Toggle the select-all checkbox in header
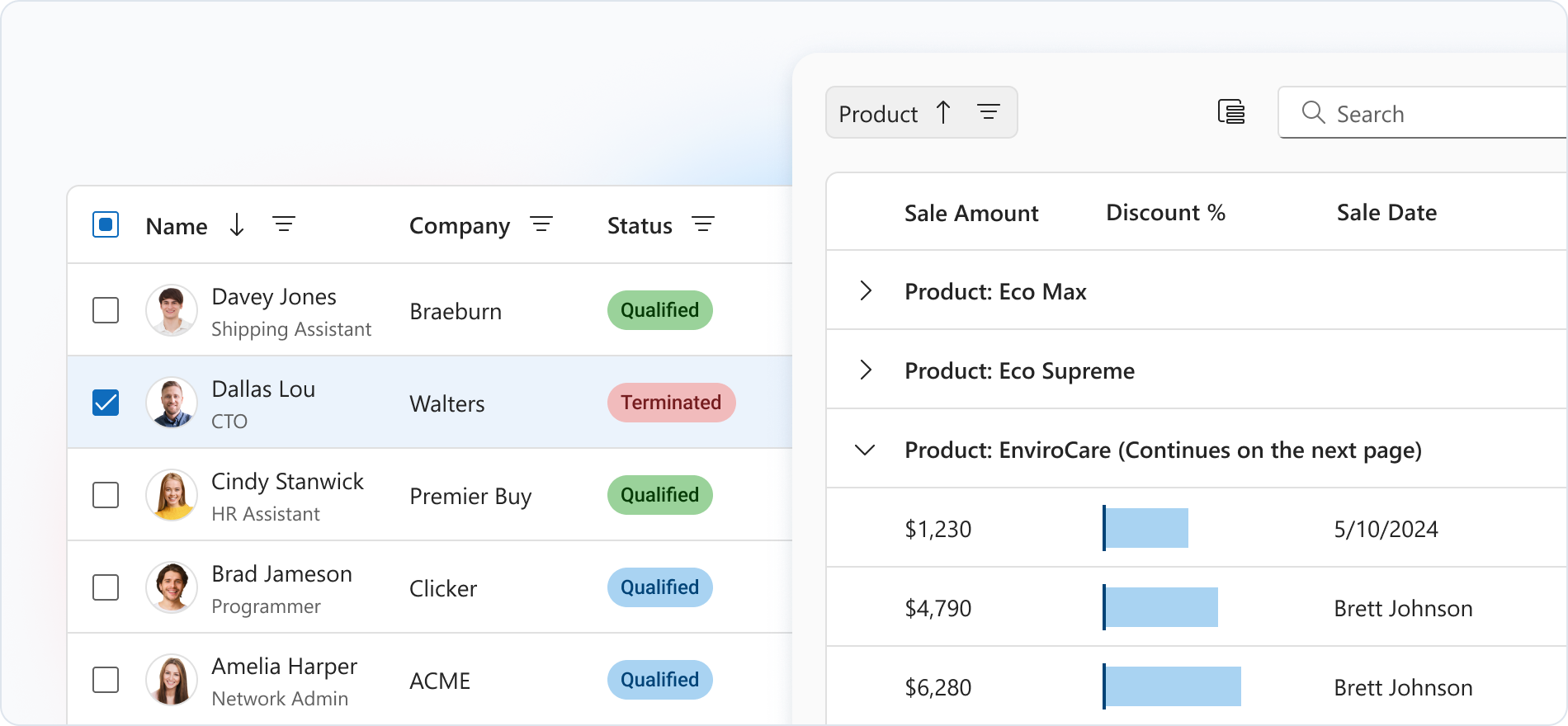The width and height of the screenshot is (1568, 726). (x=106, y=224)
